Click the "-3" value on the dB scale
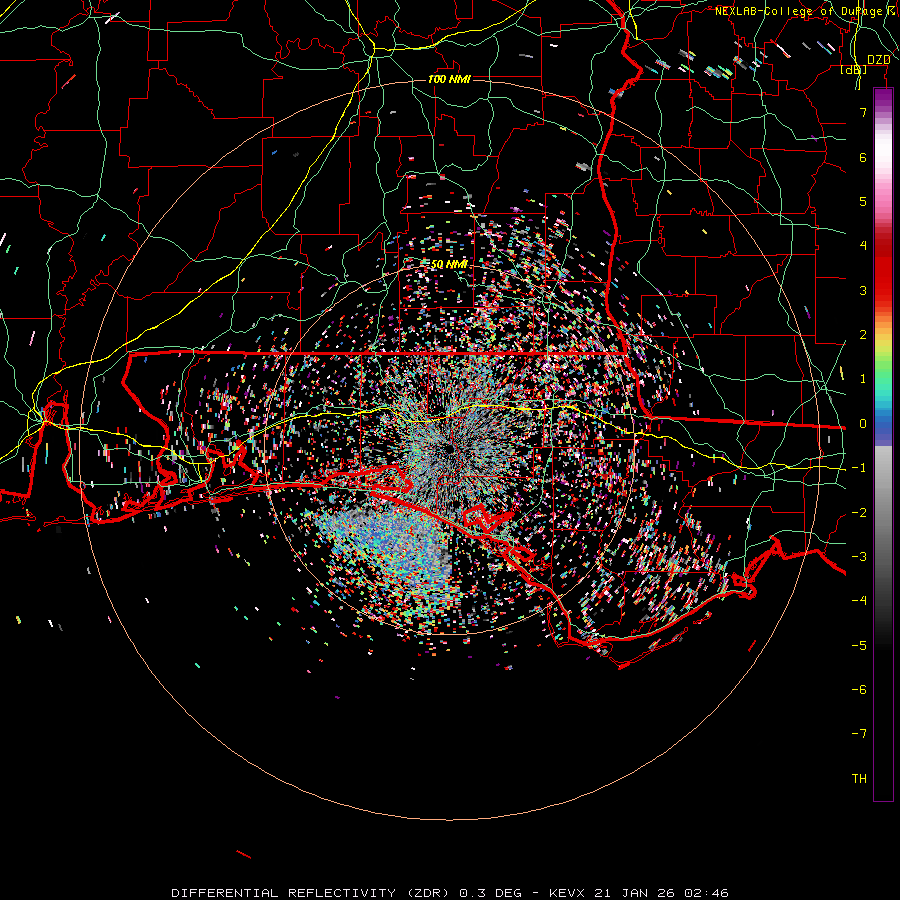The height and width of the screenshot is (900, 900). point(859,557)
